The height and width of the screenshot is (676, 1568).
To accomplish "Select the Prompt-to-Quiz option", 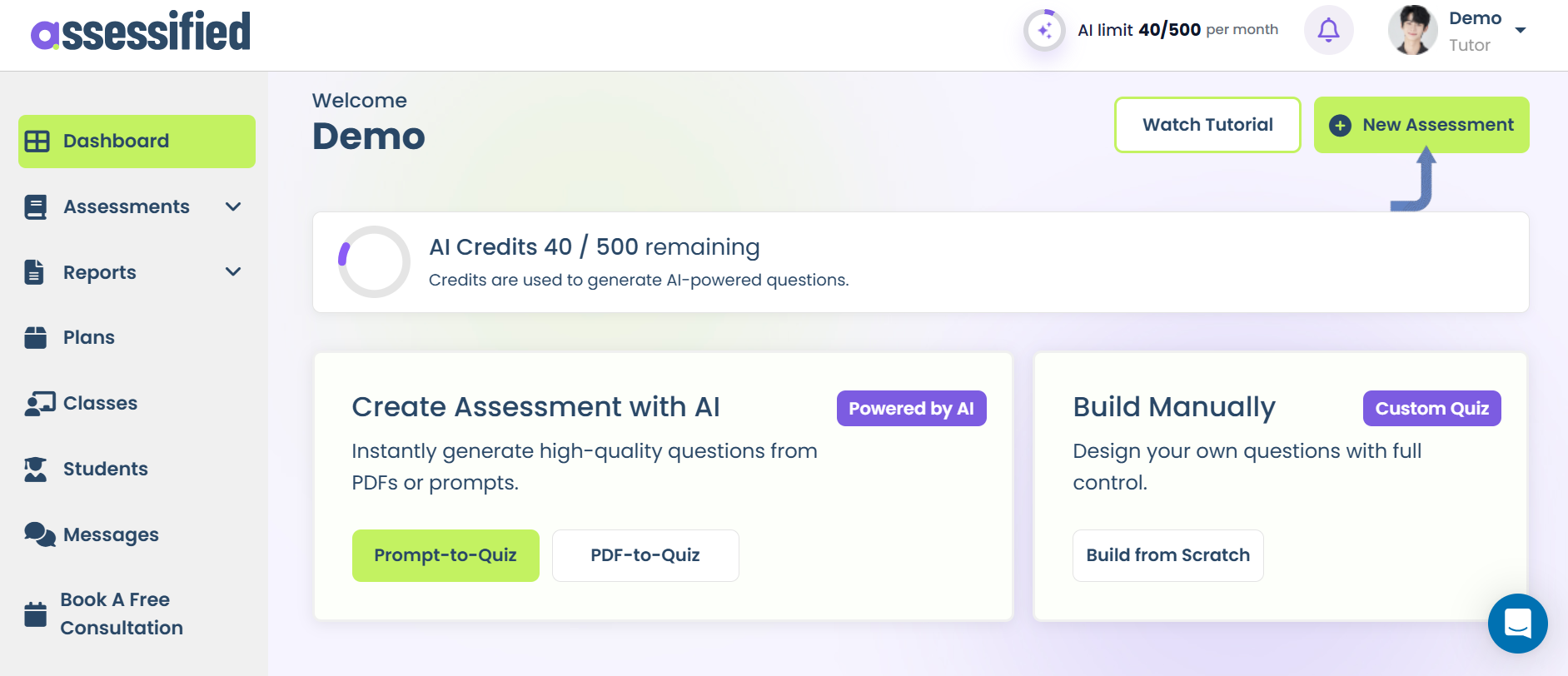I will [x=446, y=555].
